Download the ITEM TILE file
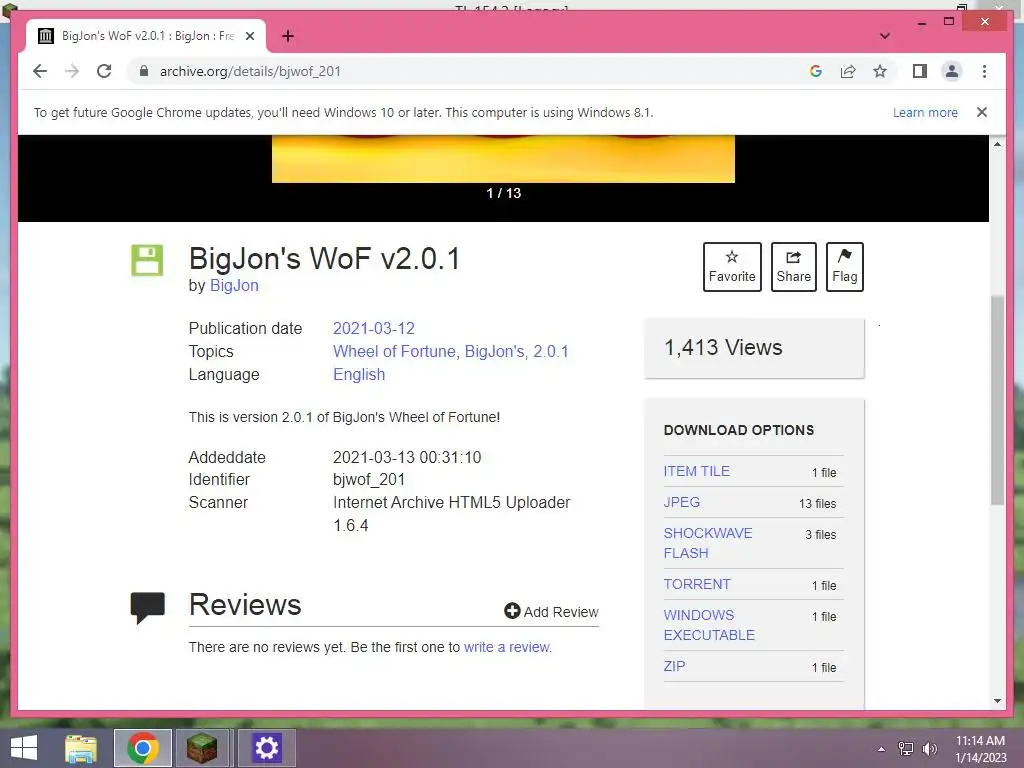 pos(696,471)
